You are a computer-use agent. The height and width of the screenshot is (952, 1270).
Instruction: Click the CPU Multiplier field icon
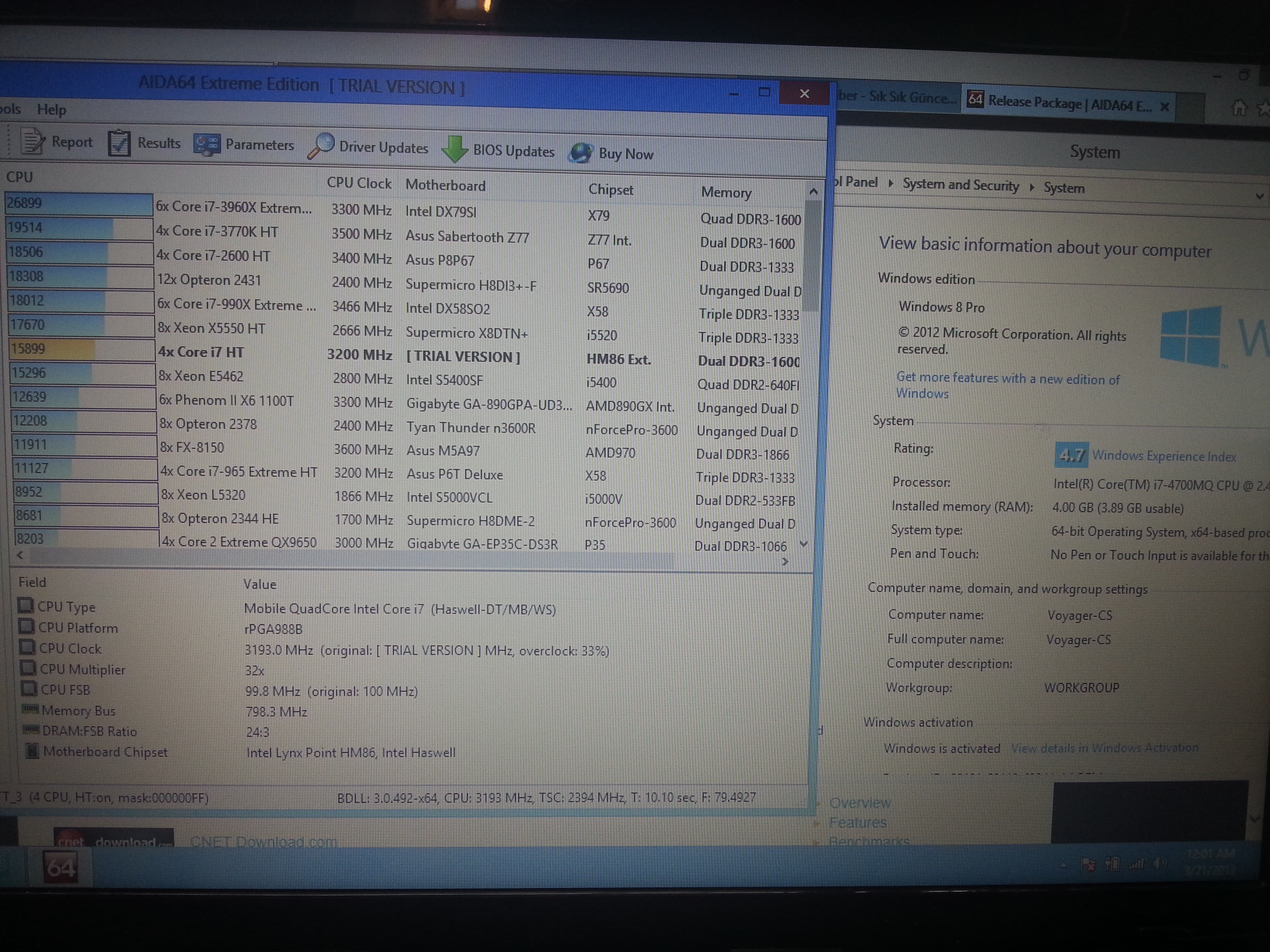coord(28,667)
